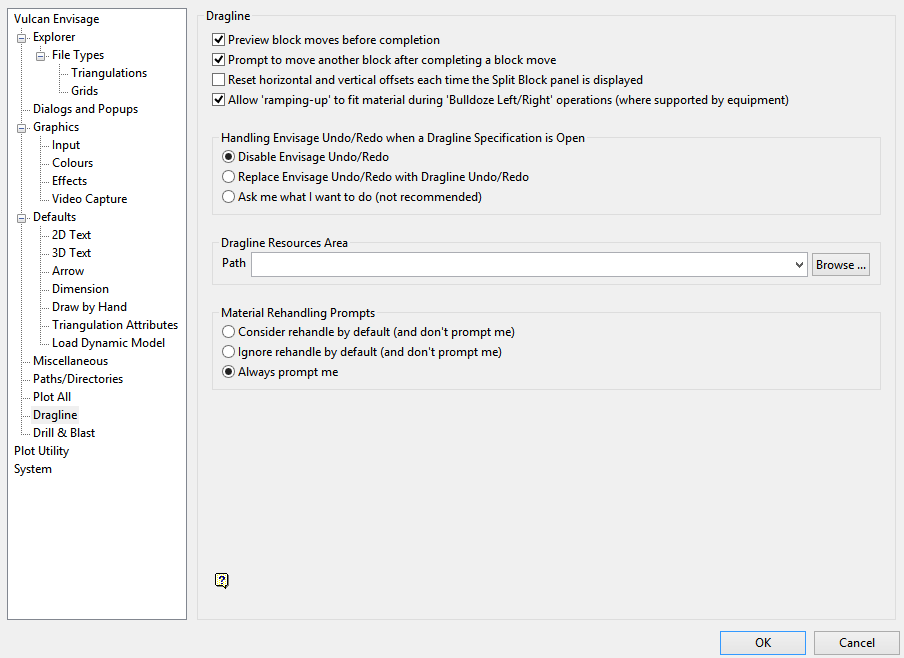Select Consider rehandle by default option
Viewport: 904px width, 658px height.
(x=229, y=332)
